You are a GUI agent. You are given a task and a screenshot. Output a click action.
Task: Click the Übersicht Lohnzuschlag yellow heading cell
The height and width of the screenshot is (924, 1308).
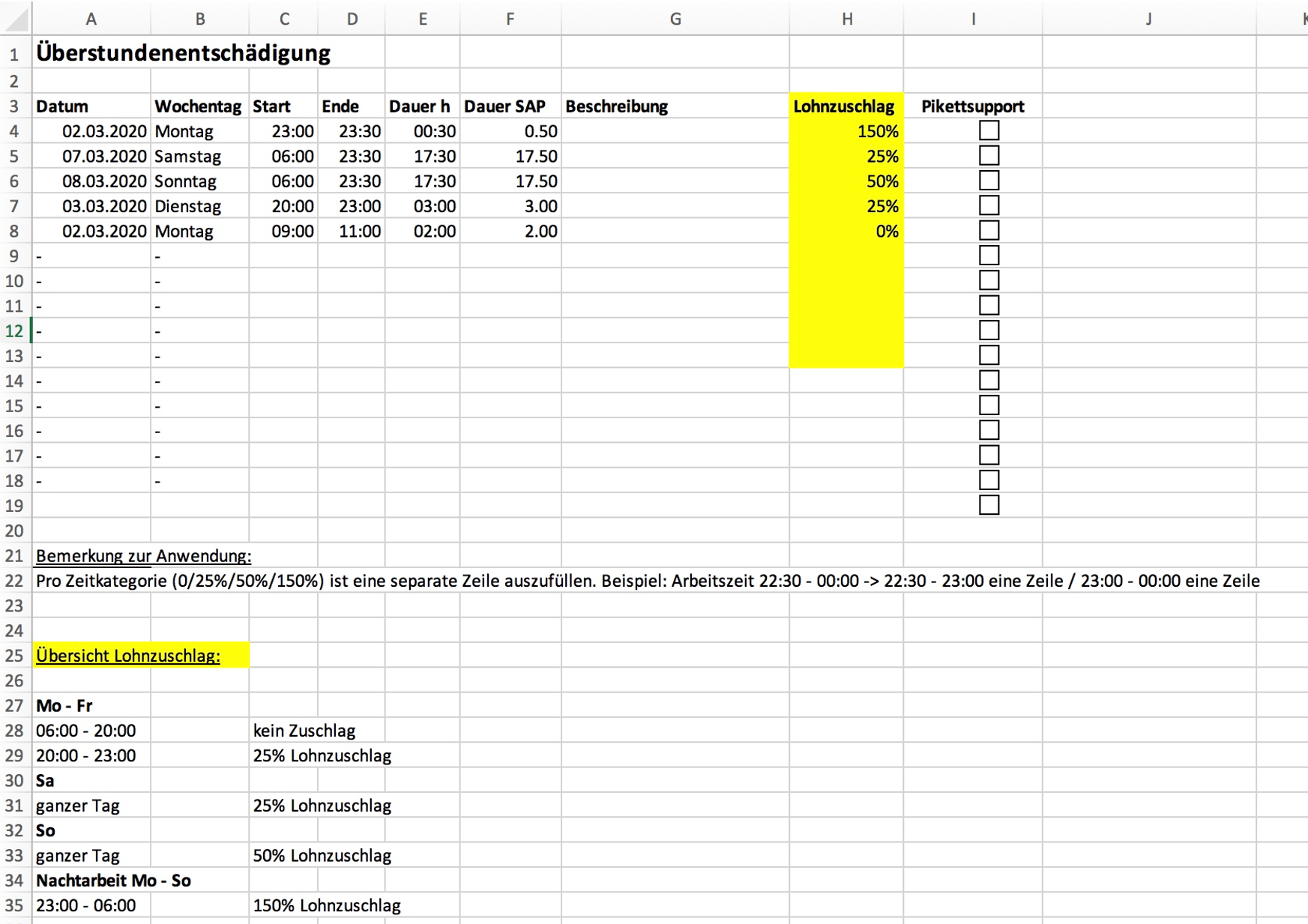pos(128,656)
